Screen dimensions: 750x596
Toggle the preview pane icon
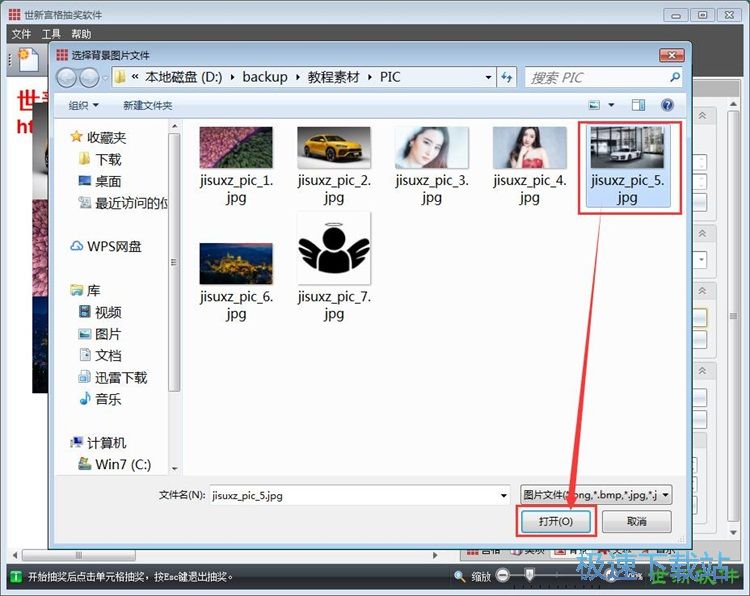[638, 105]
